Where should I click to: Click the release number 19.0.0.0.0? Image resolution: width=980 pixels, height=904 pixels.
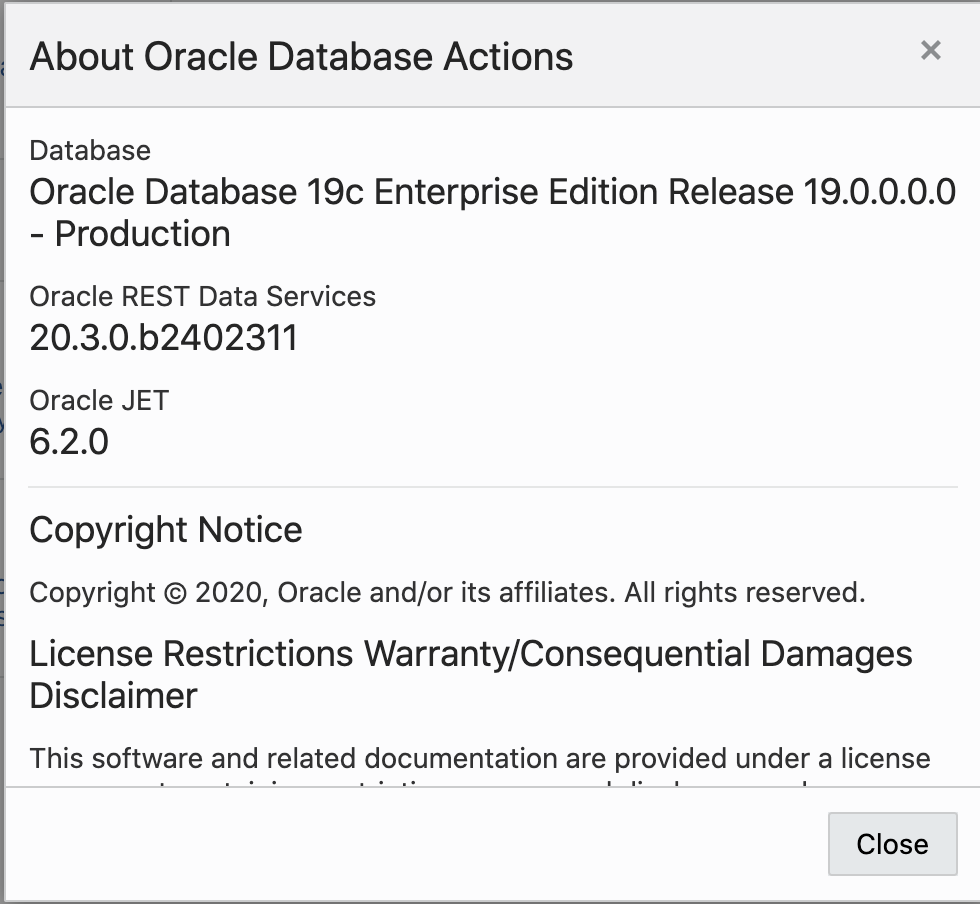[x=879, y=191]
